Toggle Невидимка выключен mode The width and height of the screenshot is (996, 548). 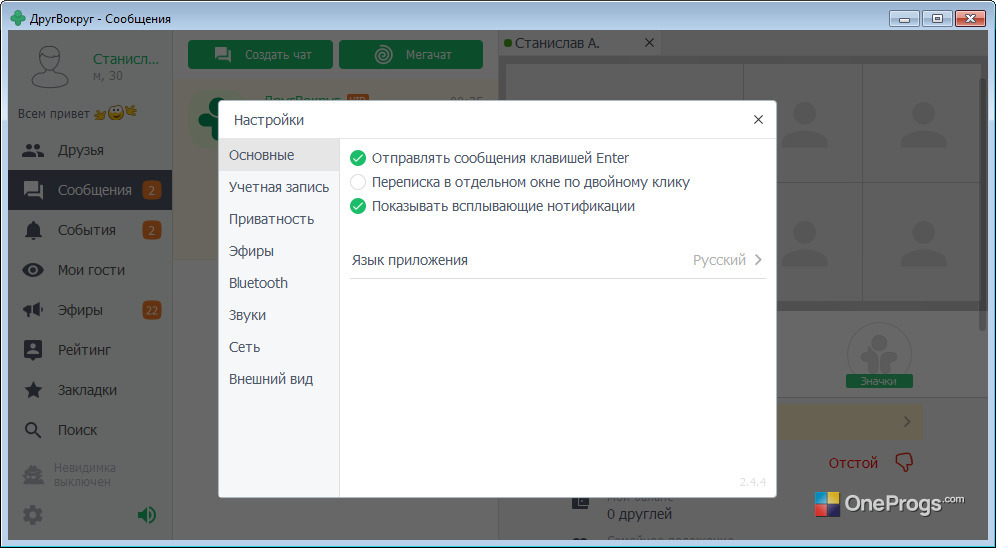[84, 475]
